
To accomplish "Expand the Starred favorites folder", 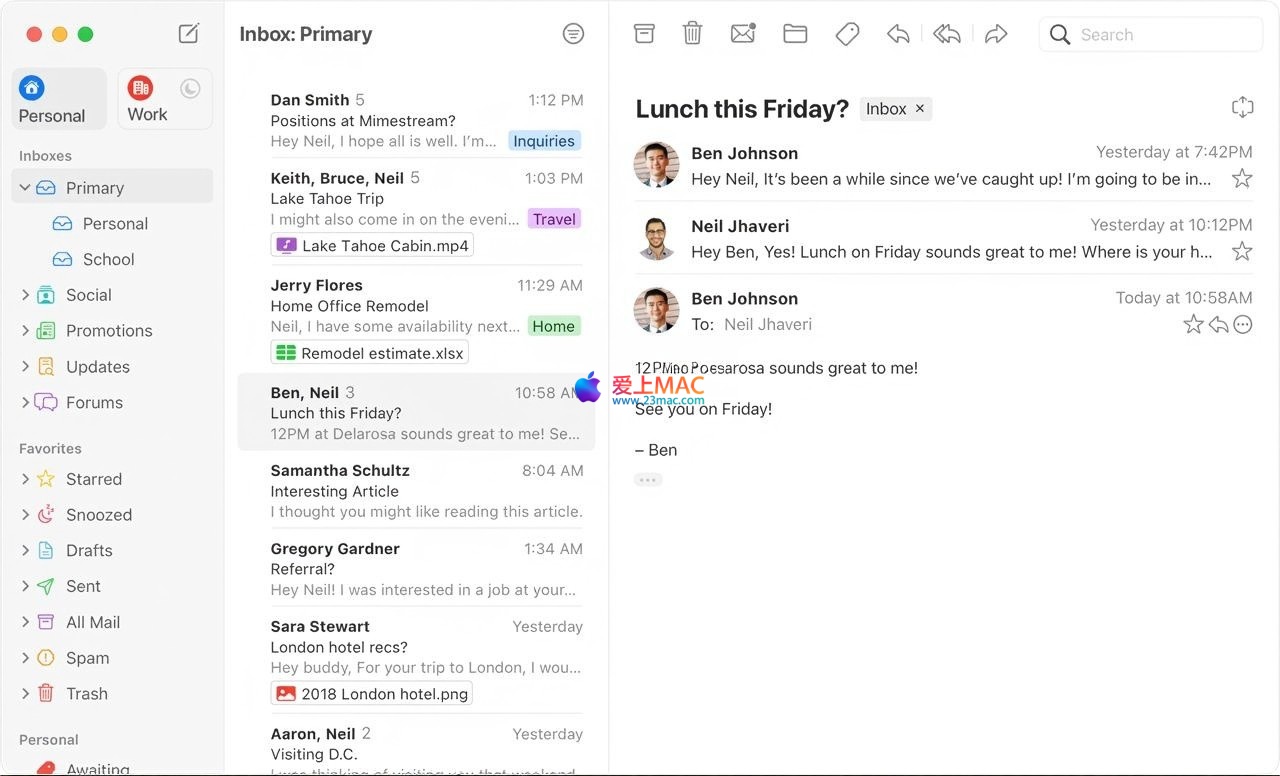I will point(25,479).
